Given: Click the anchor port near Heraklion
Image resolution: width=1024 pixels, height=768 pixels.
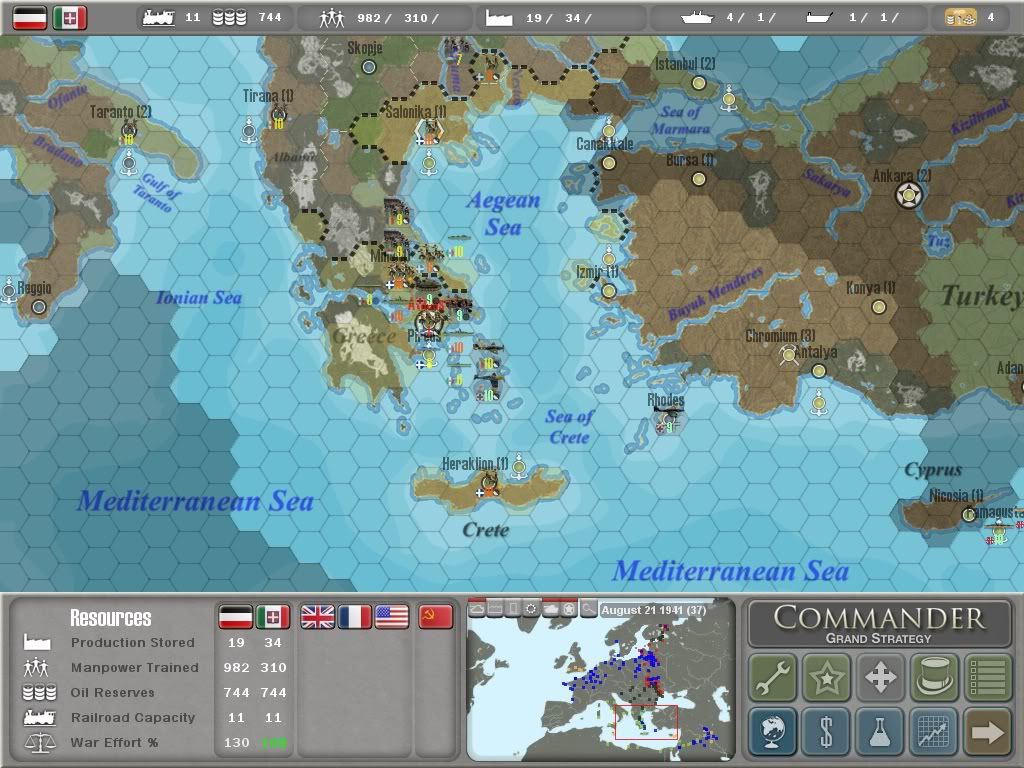Looking at the screenshot, I should click(519, 468).
